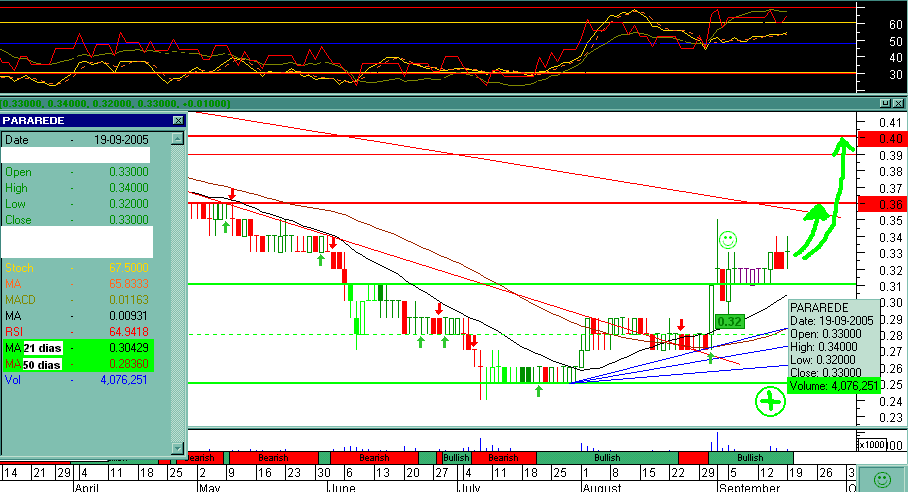Select the MACD row value 0.01163
Image resolution: width=908 pixels, height=492 pixels.
tap(129, 300)
